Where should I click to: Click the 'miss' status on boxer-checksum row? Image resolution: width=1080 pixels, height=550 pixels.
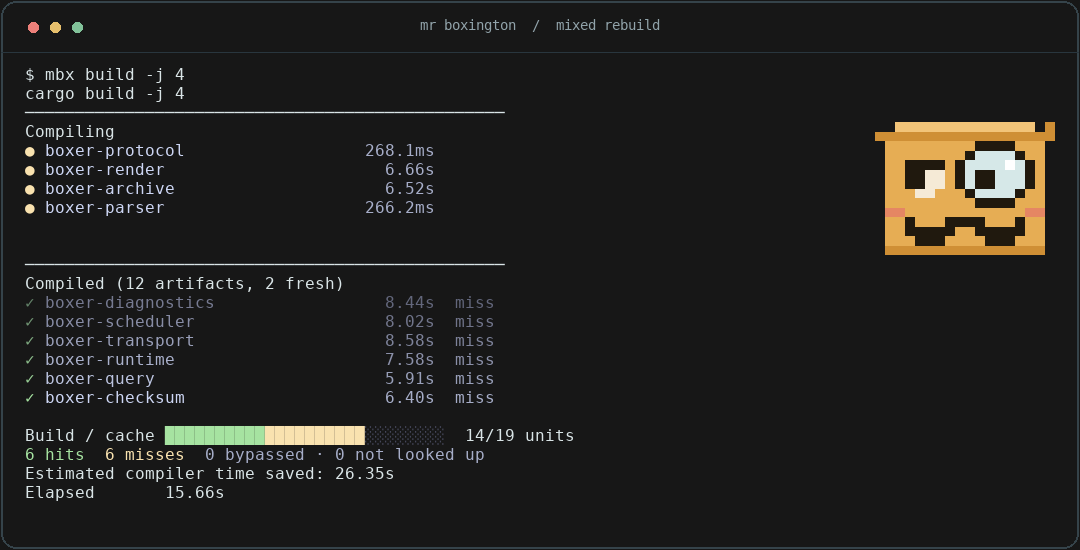[475, 398]
